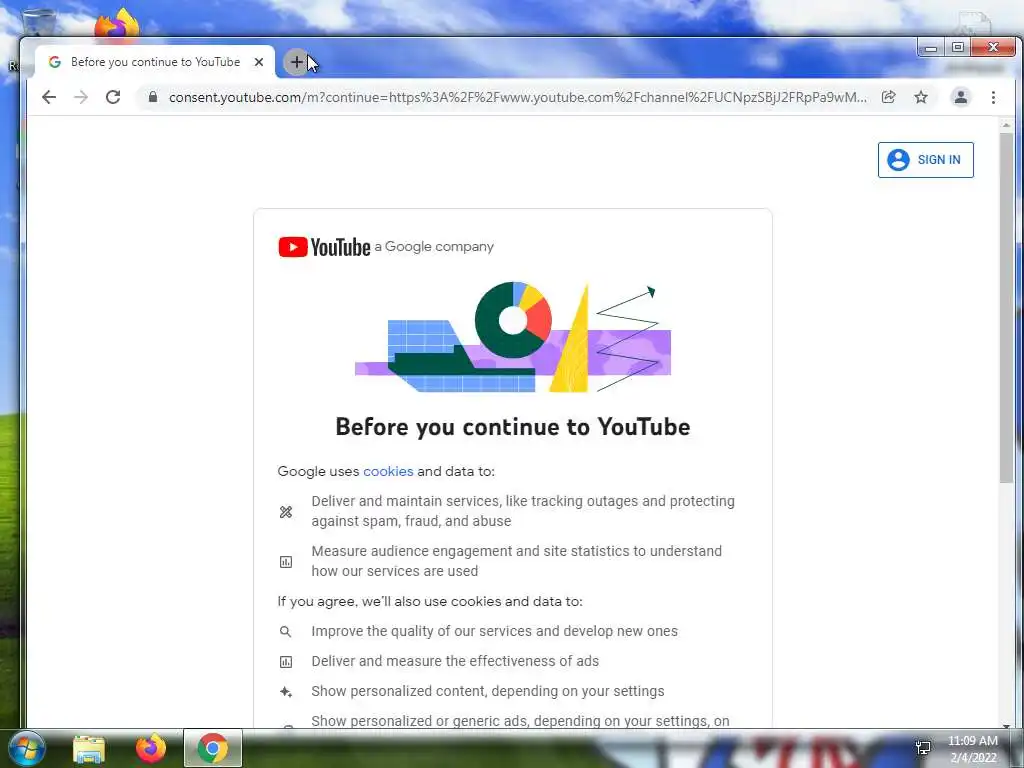Open a new tab with plus button
This screenshot has height=768, width=1024.
click(296, 62)
